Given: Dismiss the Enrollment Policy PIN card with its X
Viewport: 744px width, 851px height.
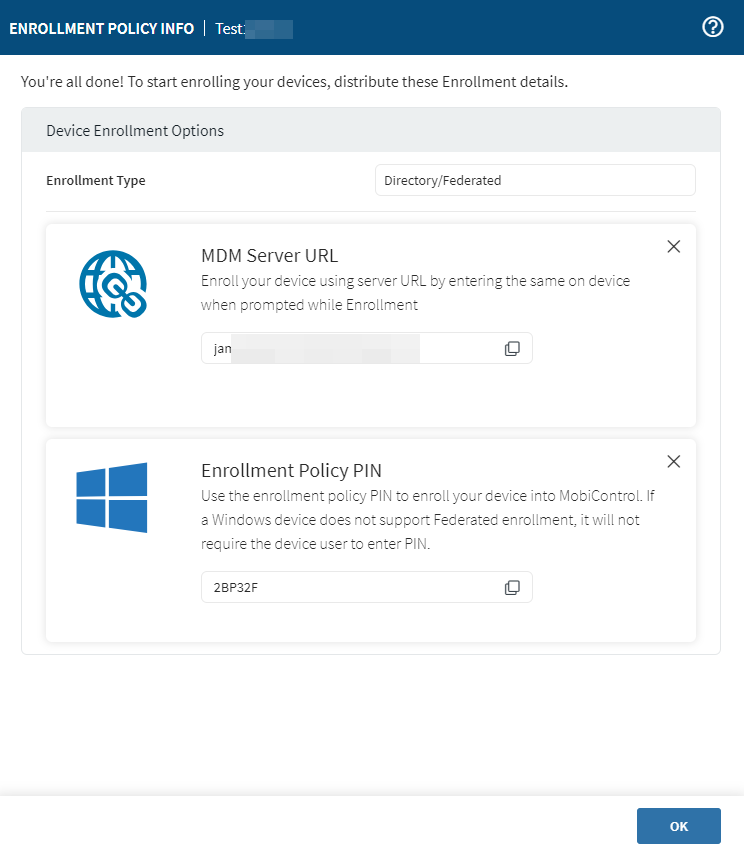Looking at the screenshot, I should coord(673,461).
